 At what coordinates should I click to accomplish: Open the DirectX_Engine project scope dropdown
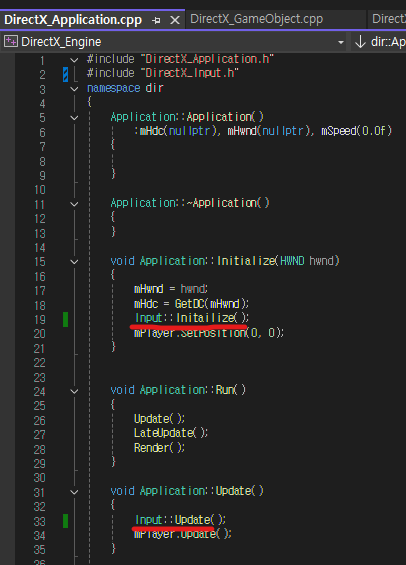(341, 42)
